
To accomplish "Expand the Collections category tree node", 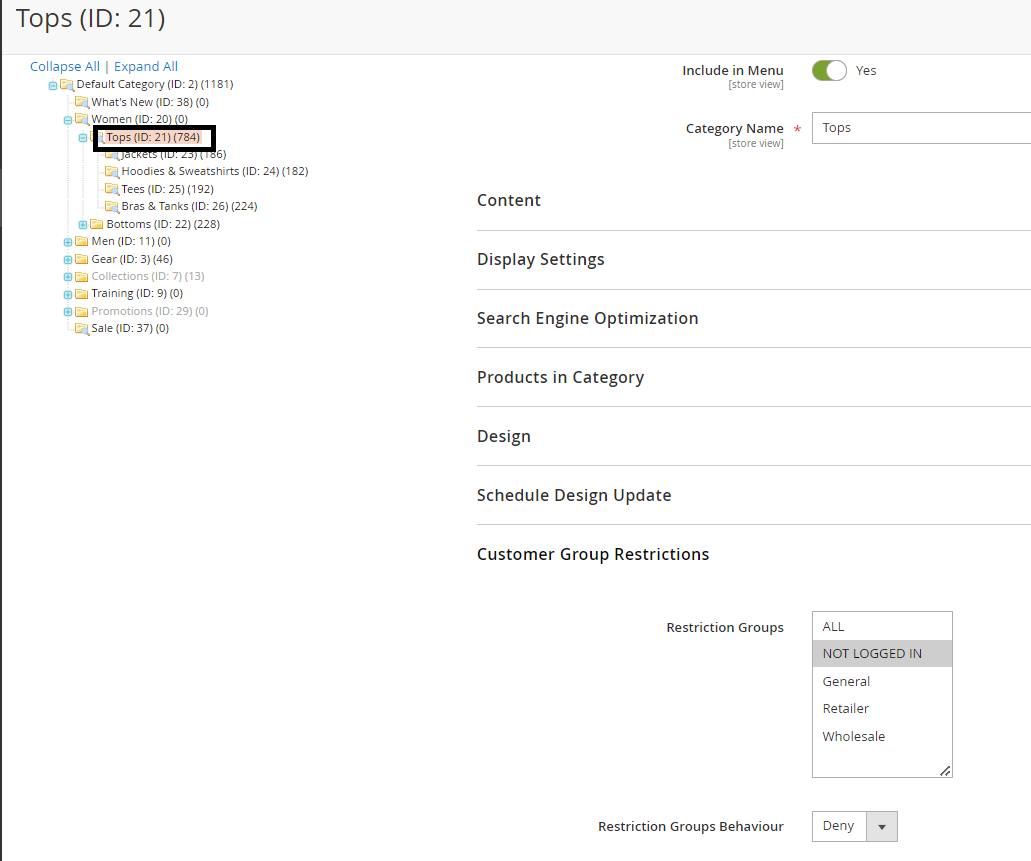I will (68, 277).
